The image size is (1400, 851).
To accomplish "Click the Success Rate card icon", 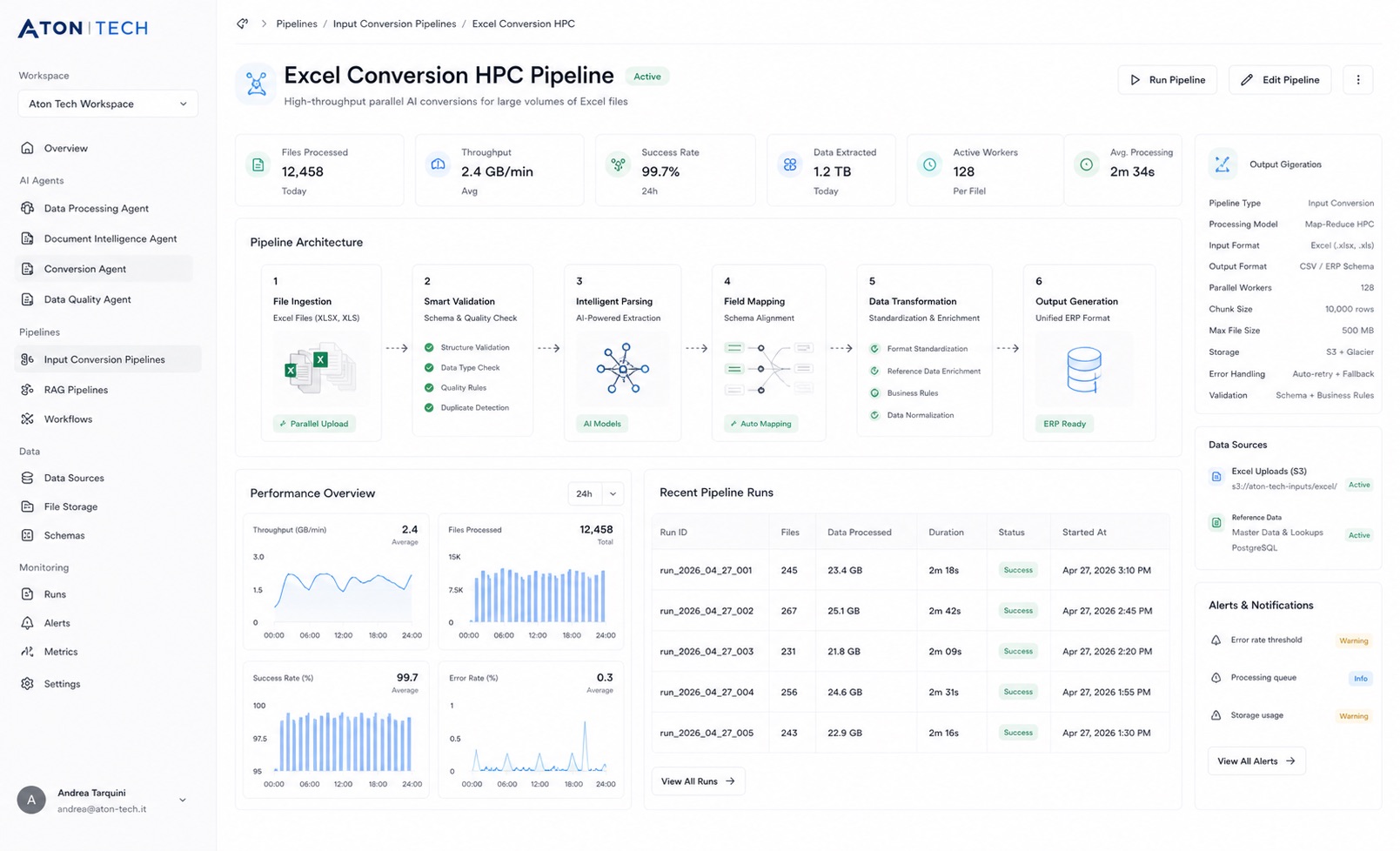I will pyautogui.click(x=618, y=164).
